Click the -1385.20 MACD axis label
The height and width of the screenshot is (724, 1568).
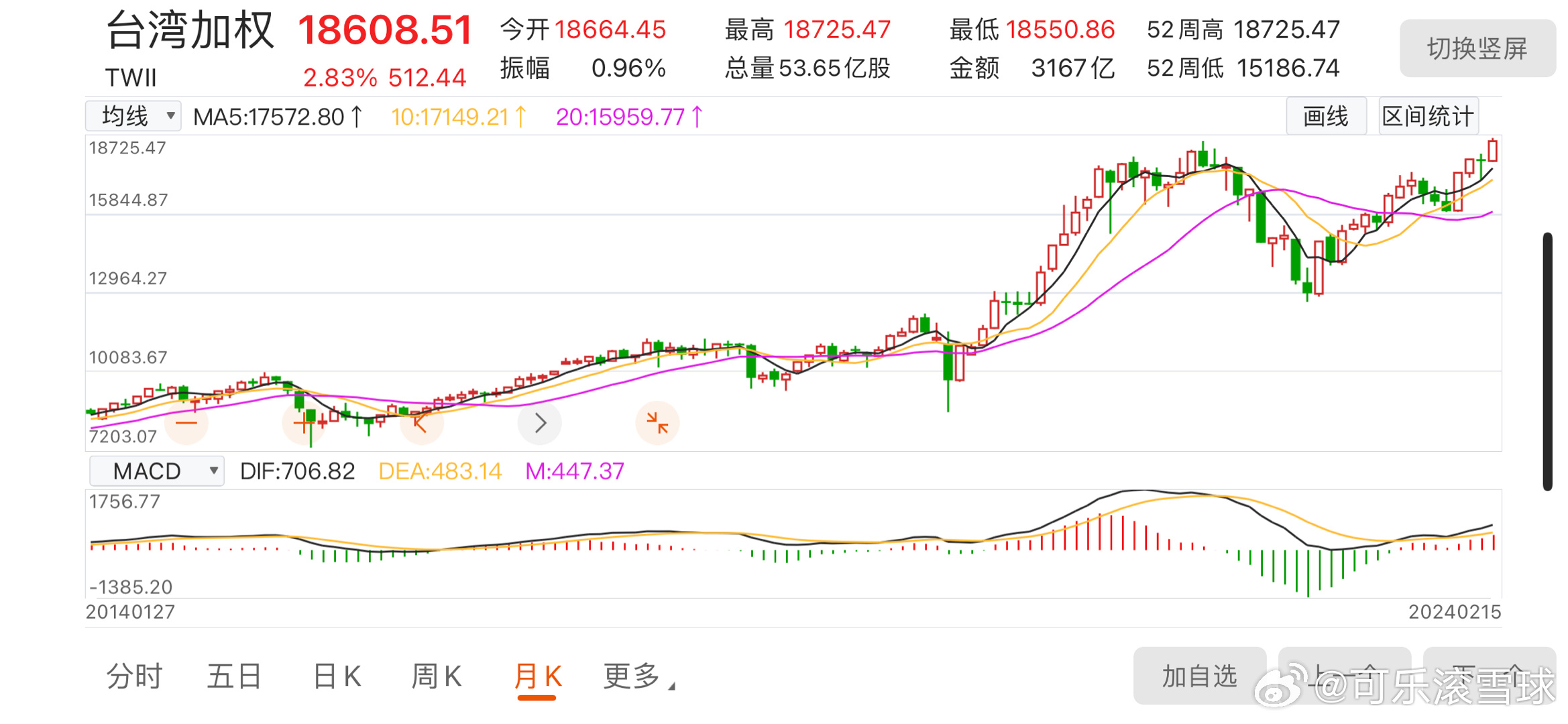[131, 587]
